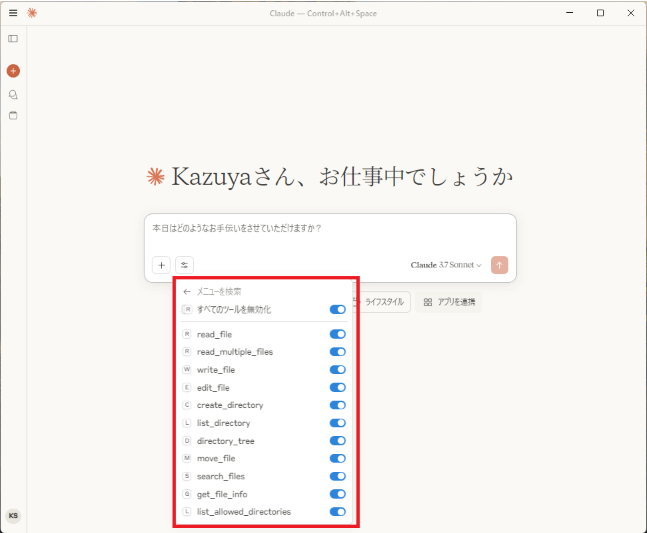This screenshot has height=533, width=647.
Task: Click the attachment plus button in prompt box
Action: [161, 265]
